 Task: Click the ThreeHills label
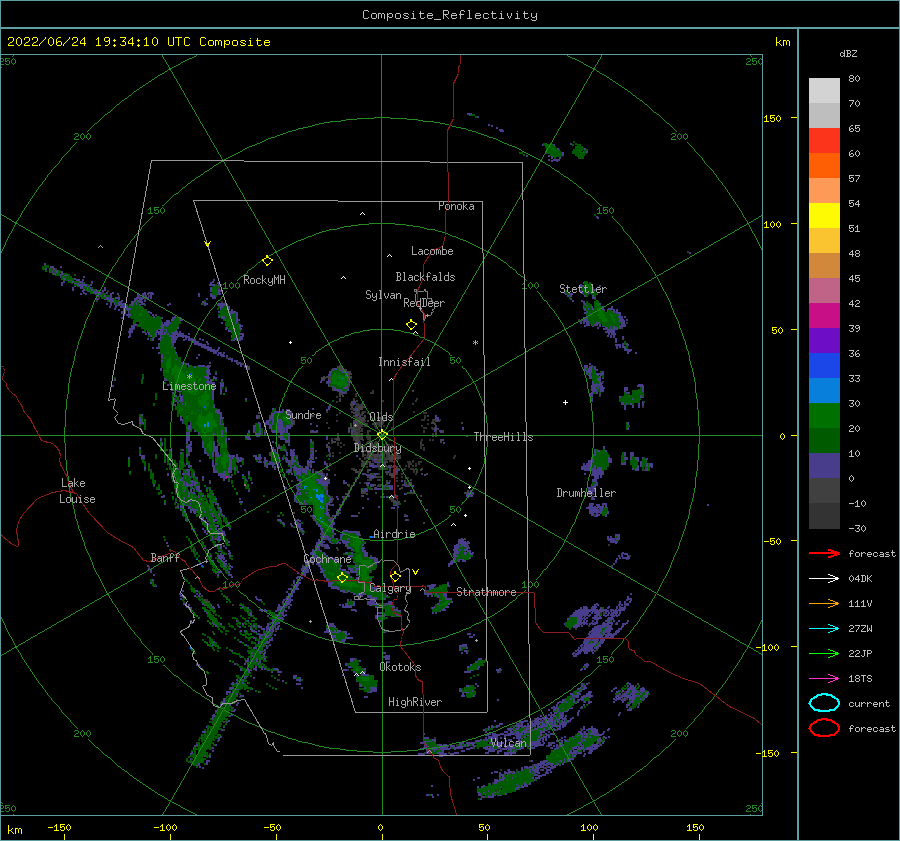tap(503, 437)
